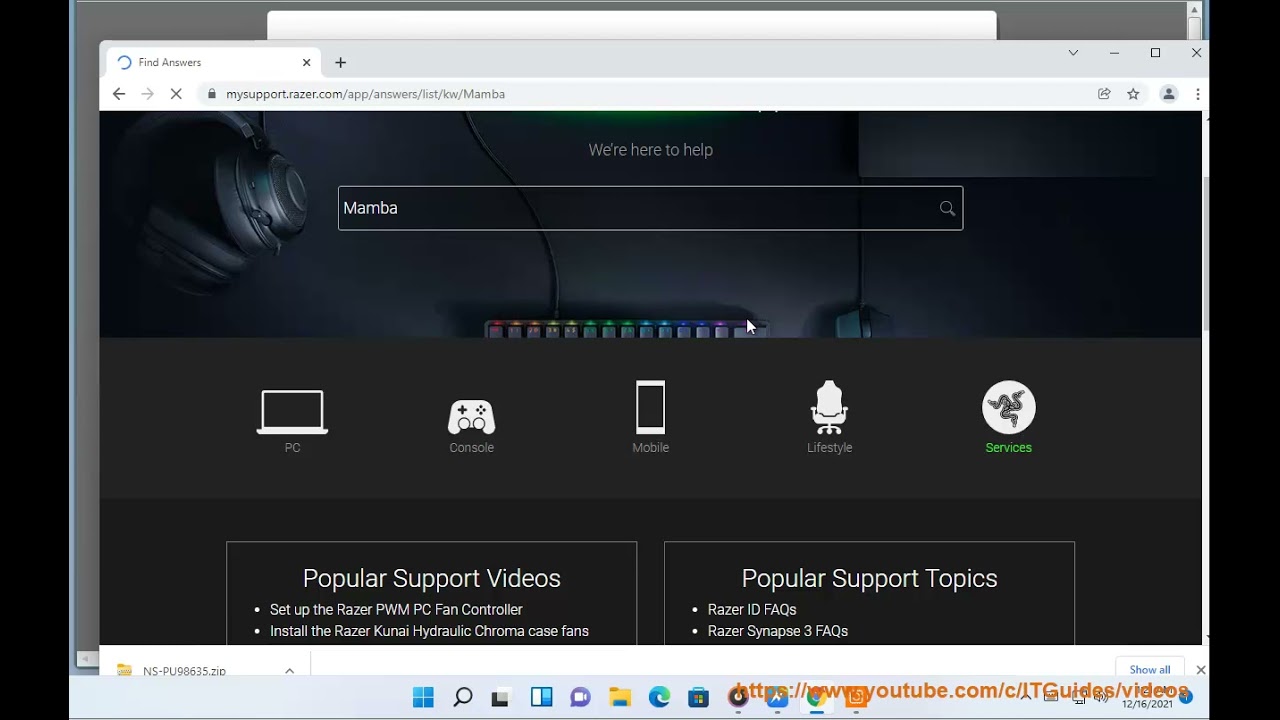Viewport: 1280px width, 720px height.
Task: Open a new tab with plus button
Action: pos(340,62)
